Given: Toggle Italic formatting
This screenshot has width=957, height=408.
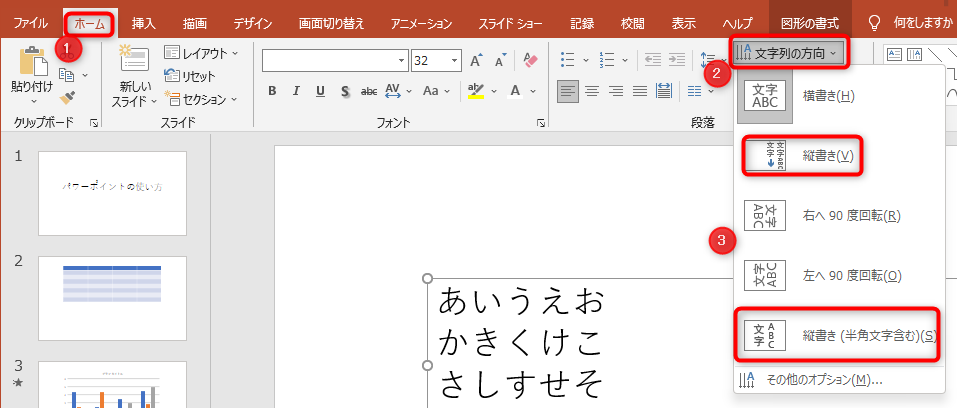Looking at the screenshot, I should tap(296, 91).
